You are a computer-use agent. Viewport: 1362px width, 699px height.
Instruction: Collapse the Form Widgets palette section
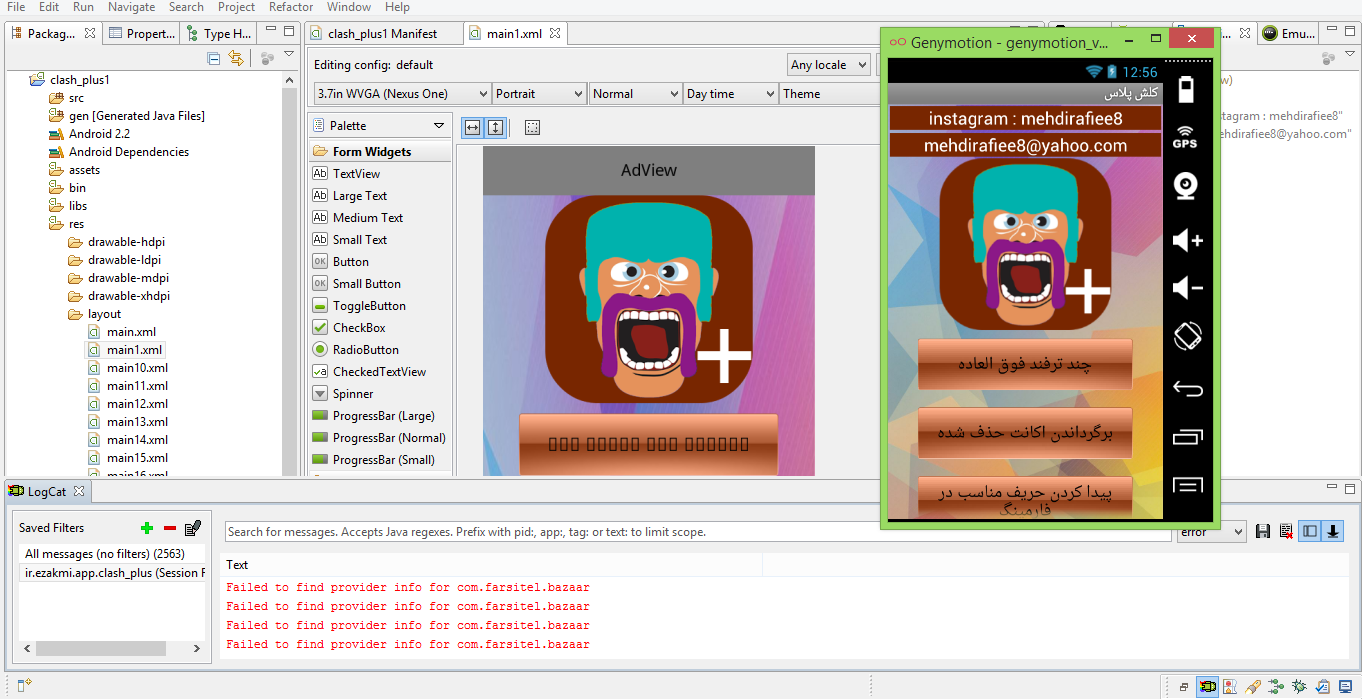[379, 152]
